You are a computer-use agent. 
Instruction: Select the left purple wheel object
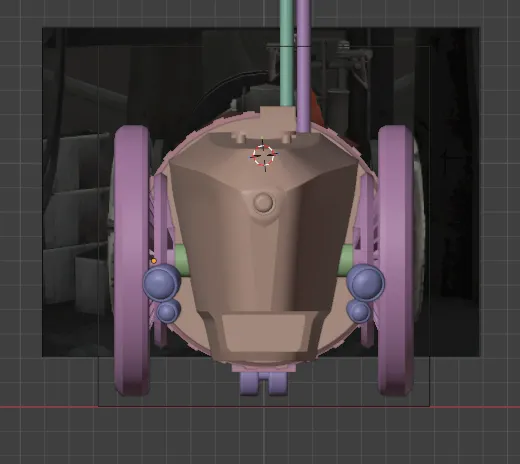[x=131, y=260]
